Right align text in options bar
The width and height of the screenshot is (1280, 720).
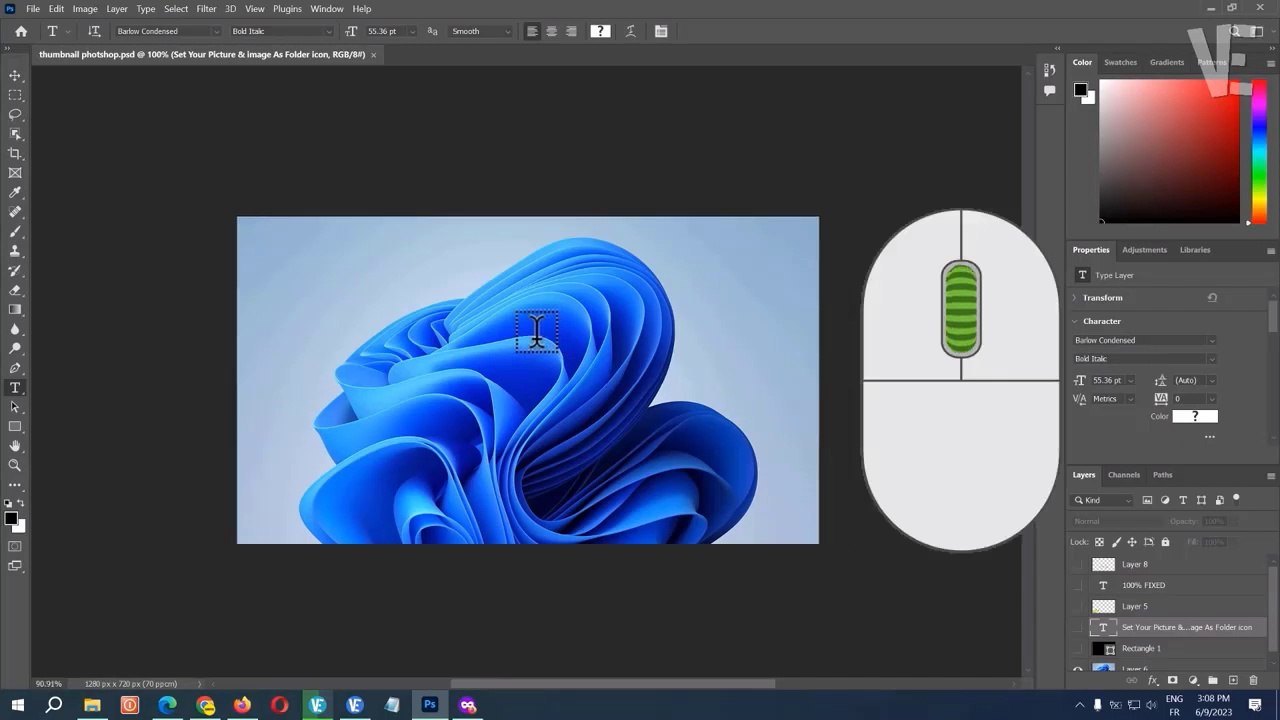point(571,31)
